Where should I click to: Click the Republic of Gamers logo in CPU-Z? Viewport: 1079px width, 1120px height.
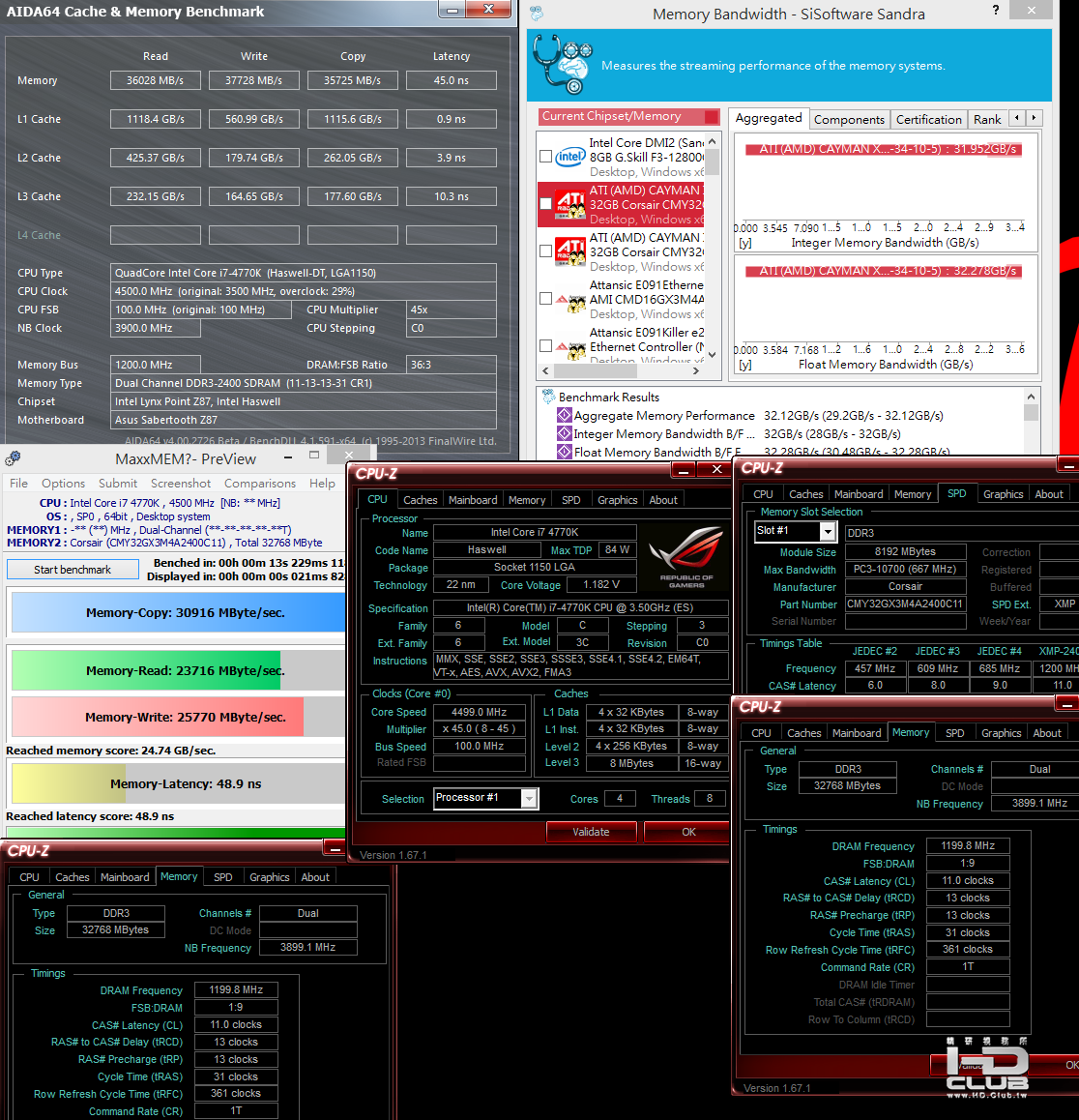(x=685, y=558)
